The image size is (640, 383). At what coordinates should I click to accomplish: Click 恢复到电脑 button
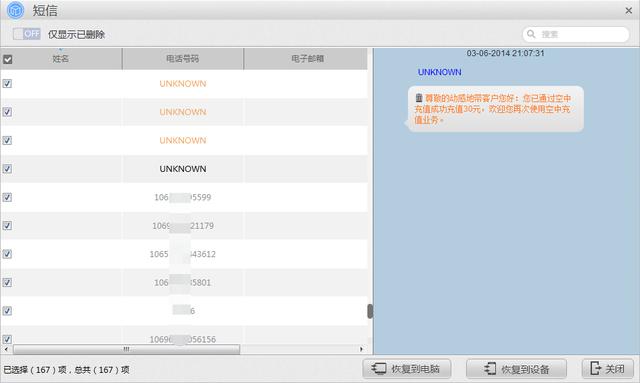point(407,369)
